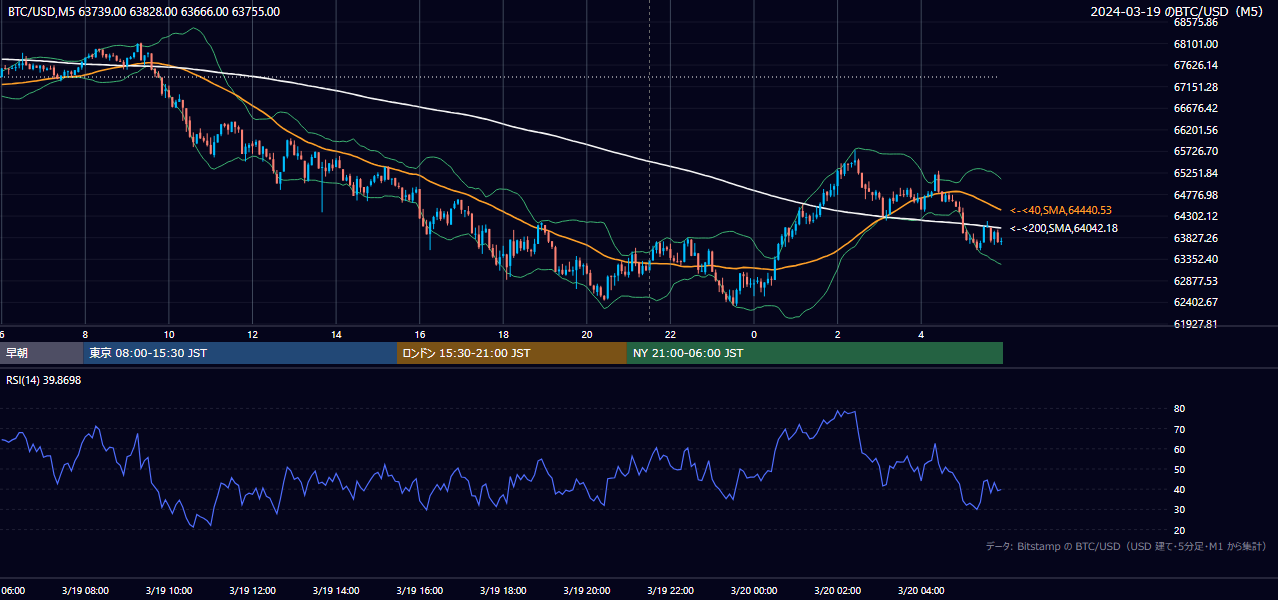This screenshot has height=600, width=1278.
Task: Click the 3/19 16:00 date label
Action: pos(420,590)
